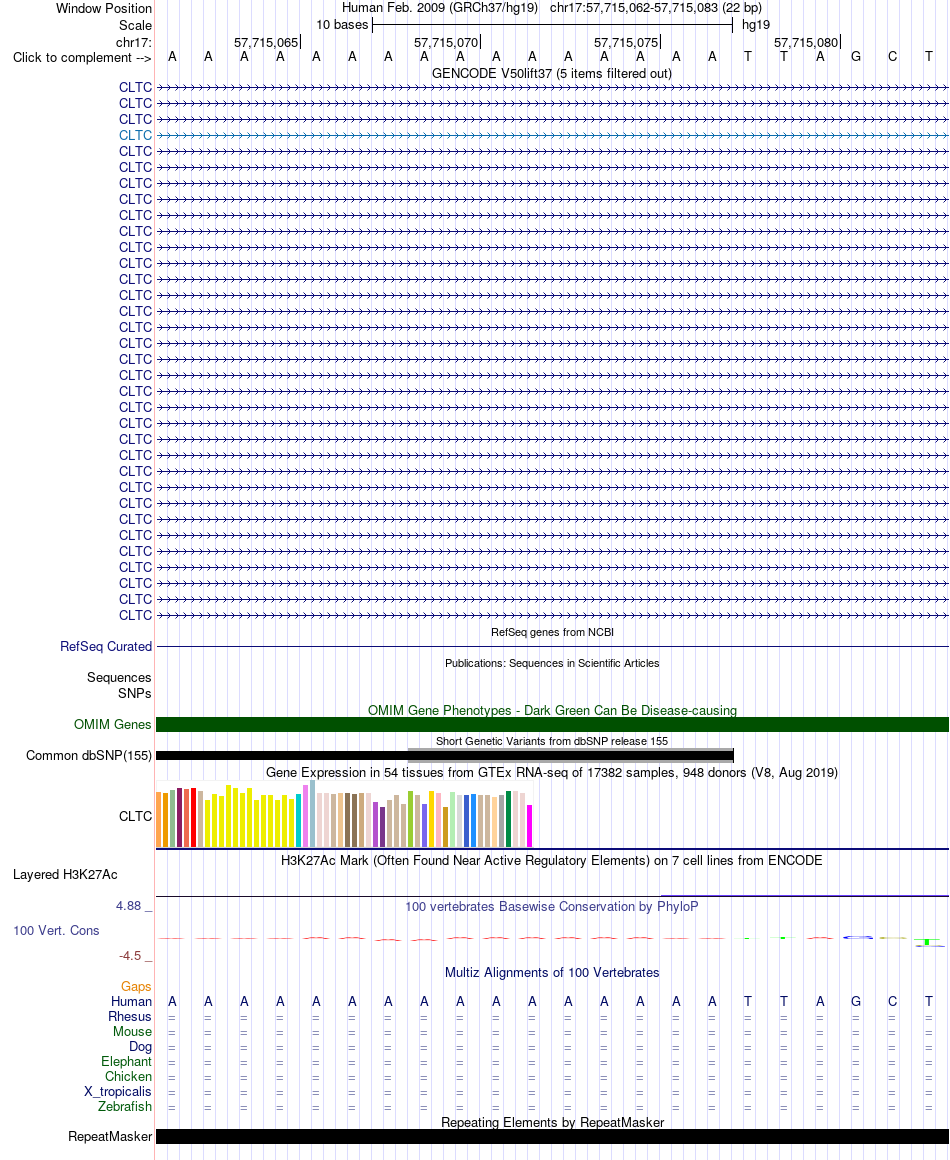
Task: Click CLTC label beside GTEx expression bars
Action: tap(135, 816)
